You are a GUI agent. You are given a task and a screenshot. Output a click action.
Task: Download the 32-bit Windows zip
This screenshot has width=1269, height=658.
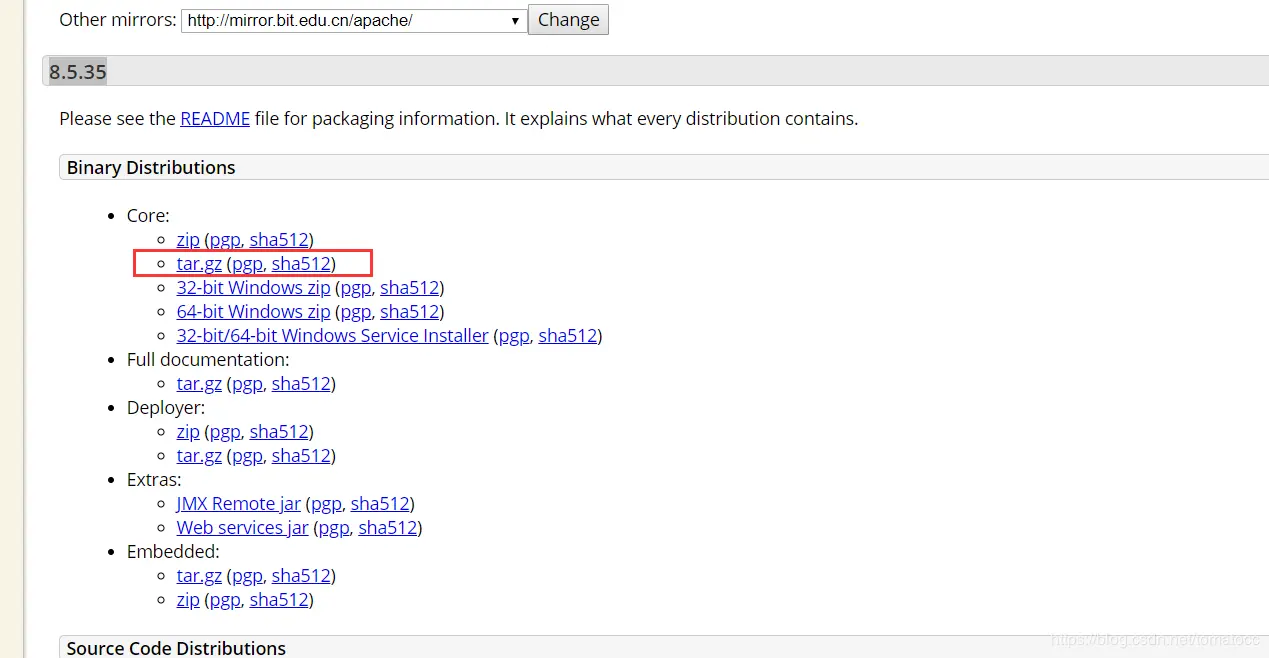253,288
